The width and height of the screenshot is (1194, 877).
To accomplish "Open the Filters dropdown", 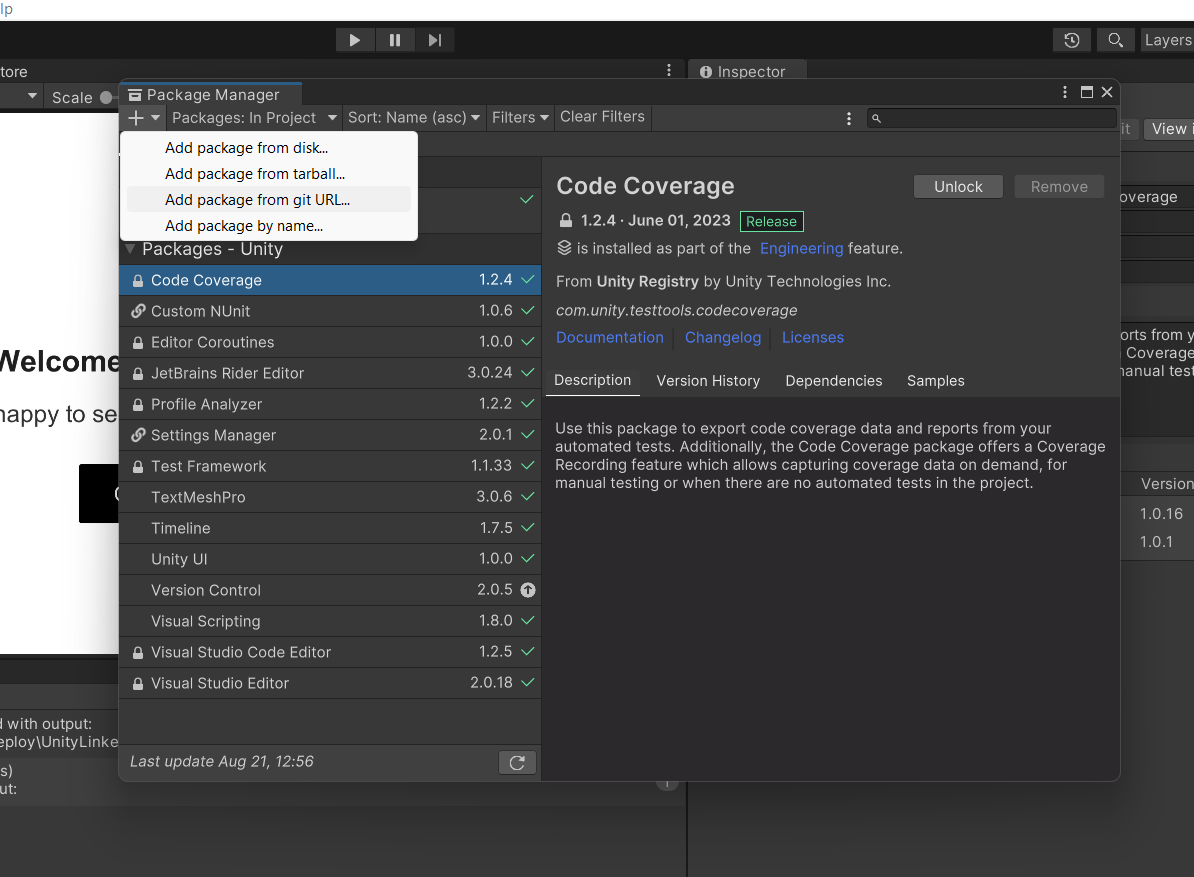I will tap(520, 118).
